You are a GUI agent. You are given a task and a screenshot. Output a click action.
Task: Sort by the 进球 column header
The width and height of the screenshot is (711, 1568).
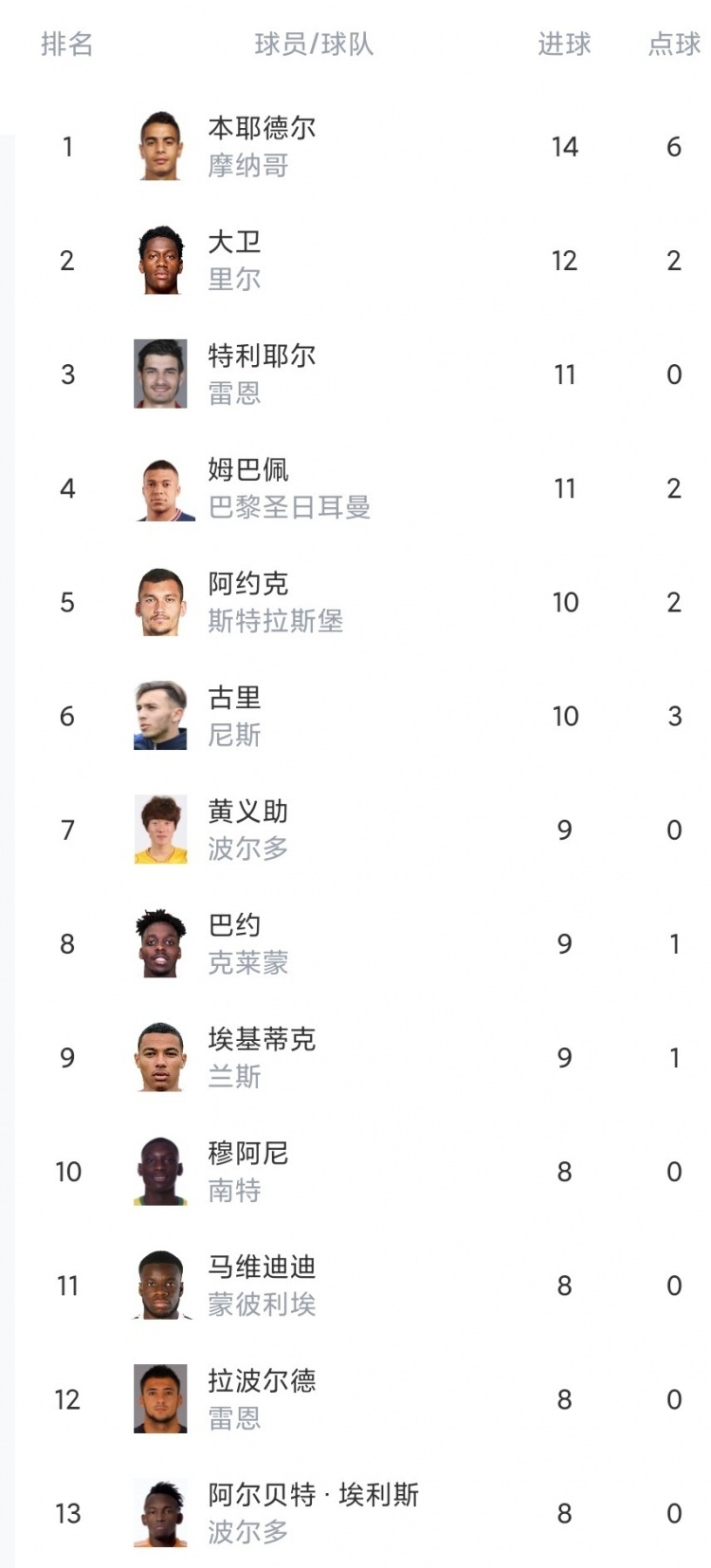[564, 44]
